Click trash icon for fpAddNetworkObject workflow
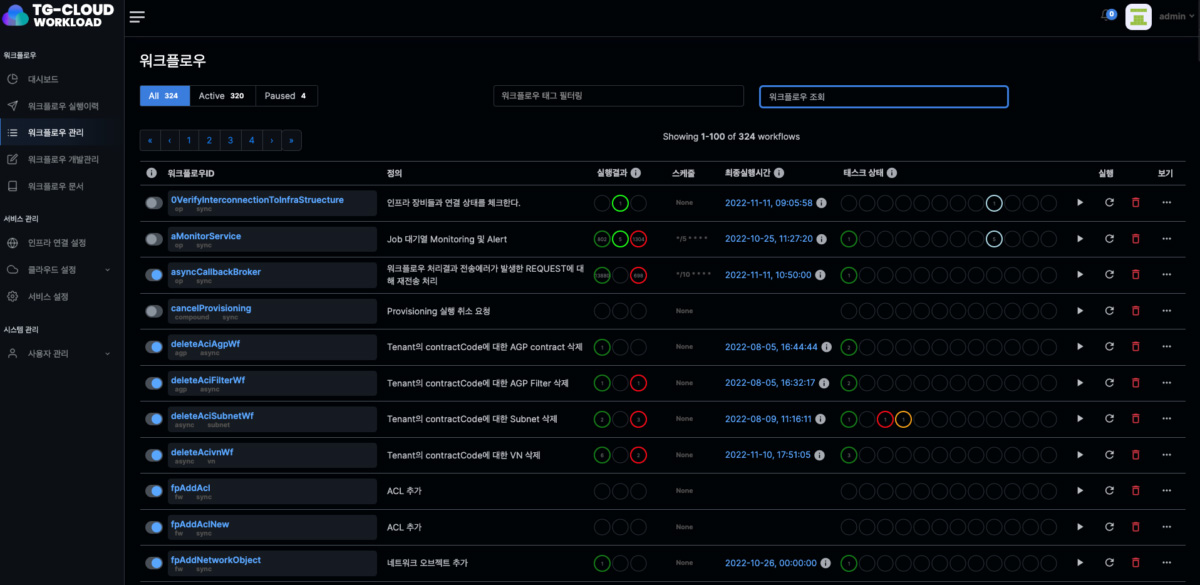 pos(1135,563)
